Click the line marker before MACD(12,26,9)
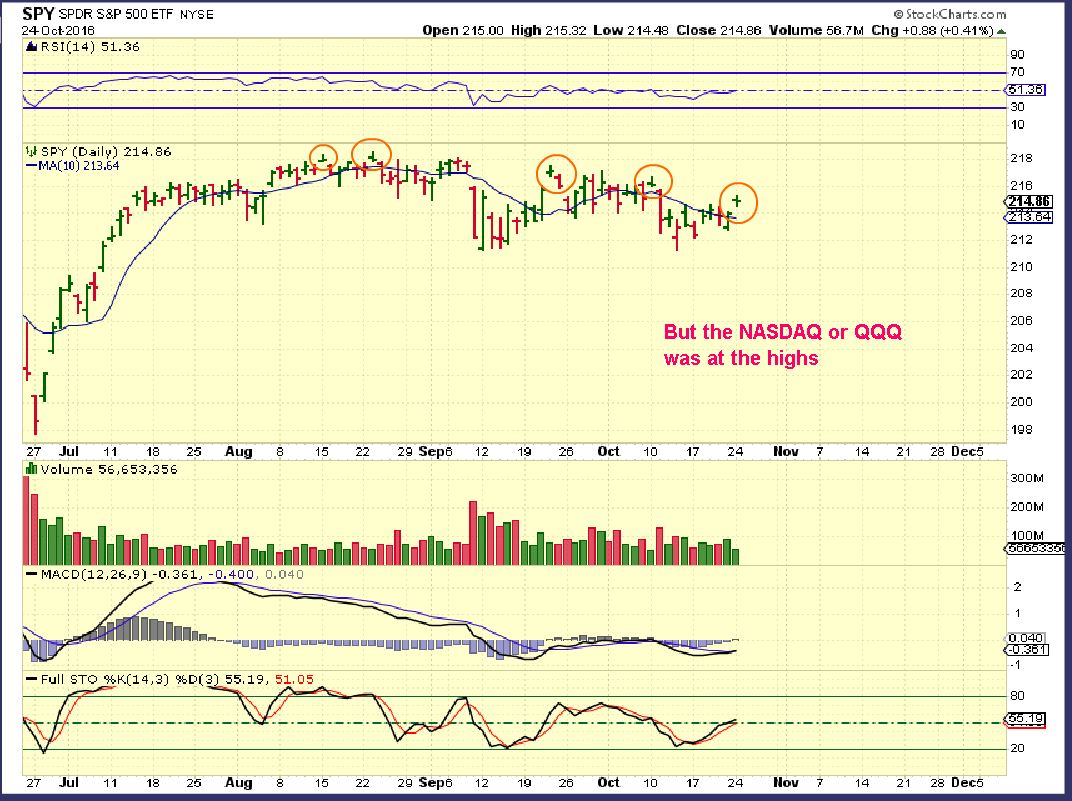 [31, 574]
